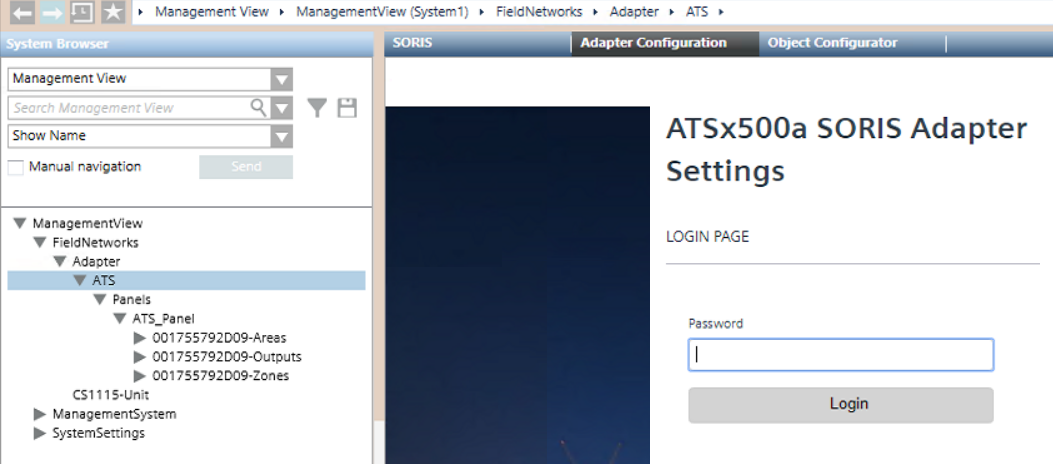Expand the 001755792D09-Areas node

click(x=140, y=338)
